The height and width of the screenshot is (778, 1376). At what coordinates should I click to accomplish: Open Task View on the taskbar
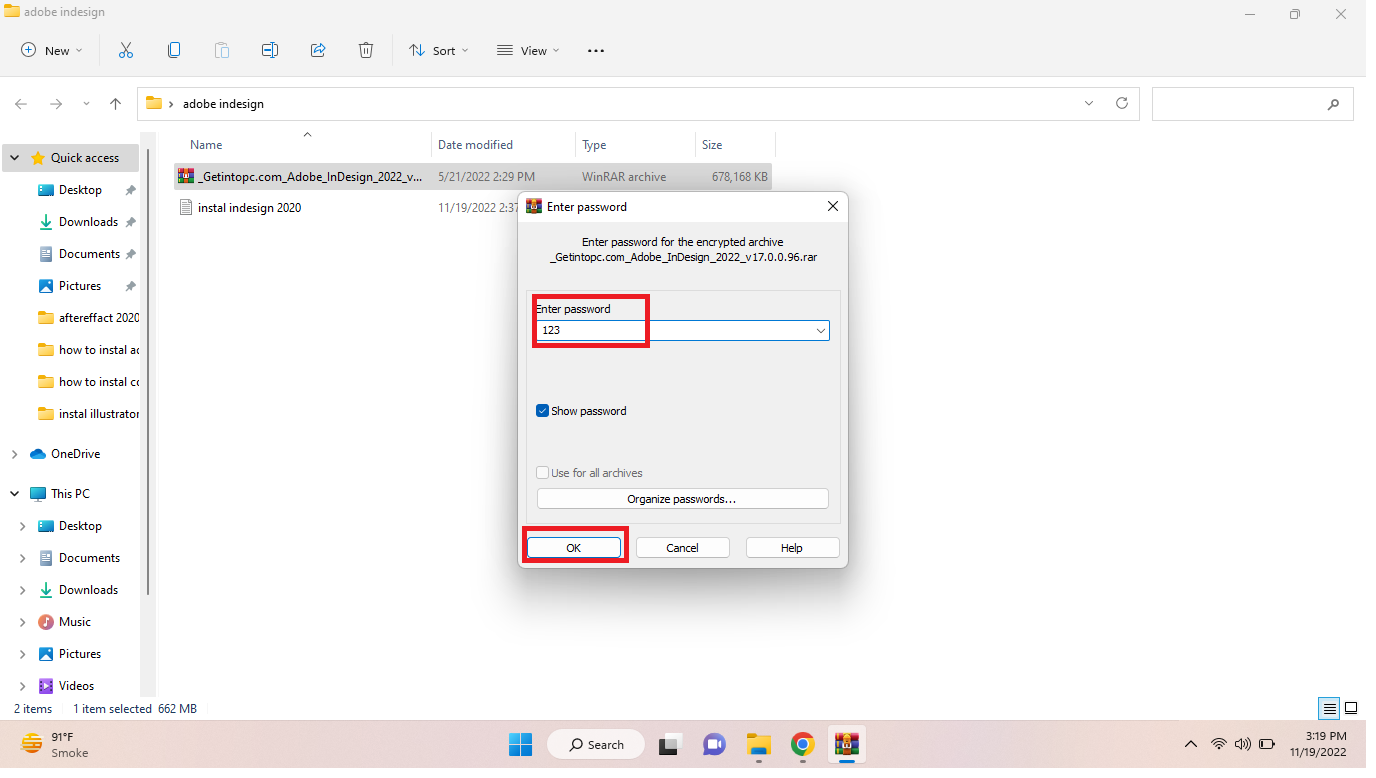(669, 744)
